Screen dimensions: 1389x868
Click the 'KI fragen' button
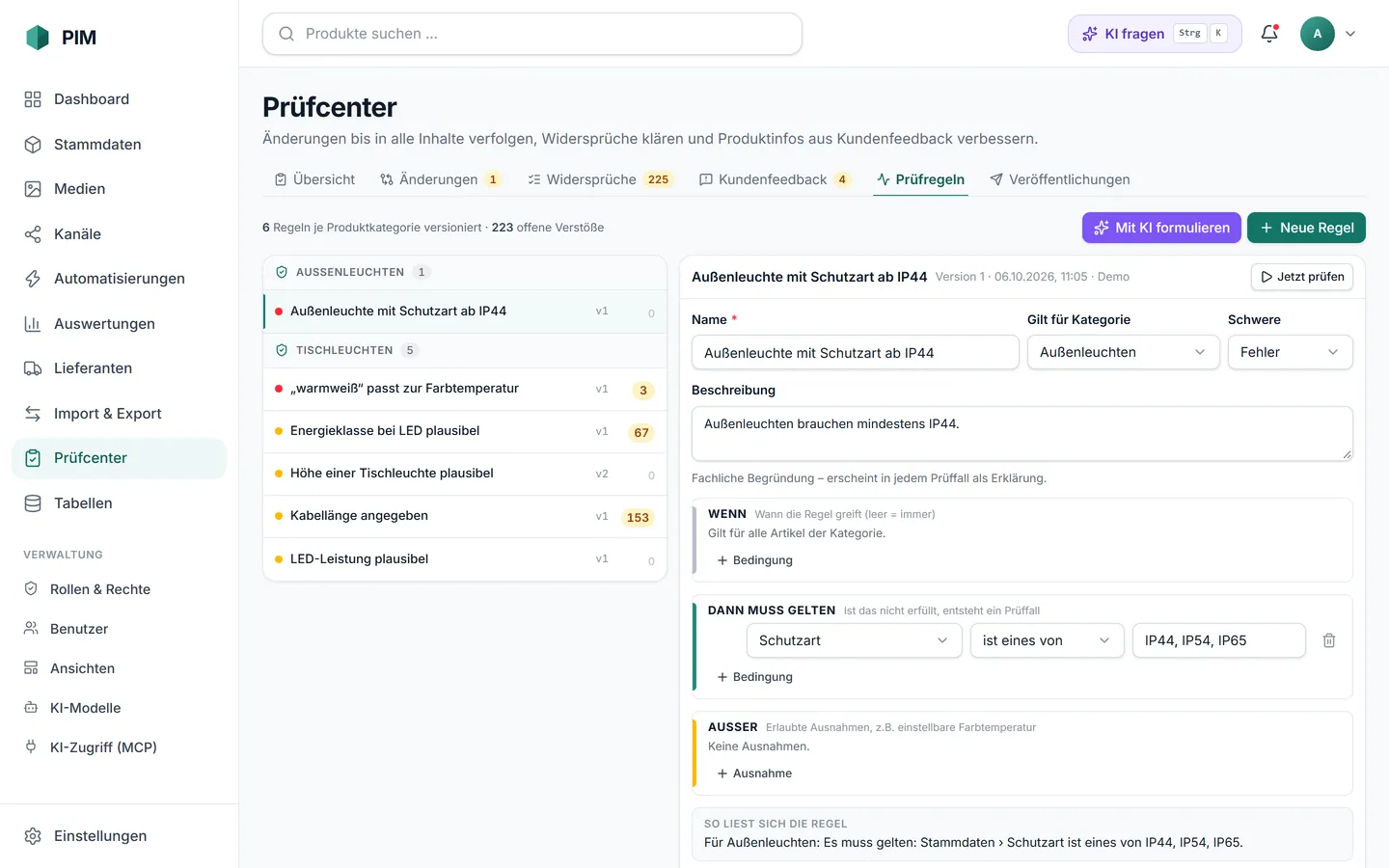[x=1155, y=34]
